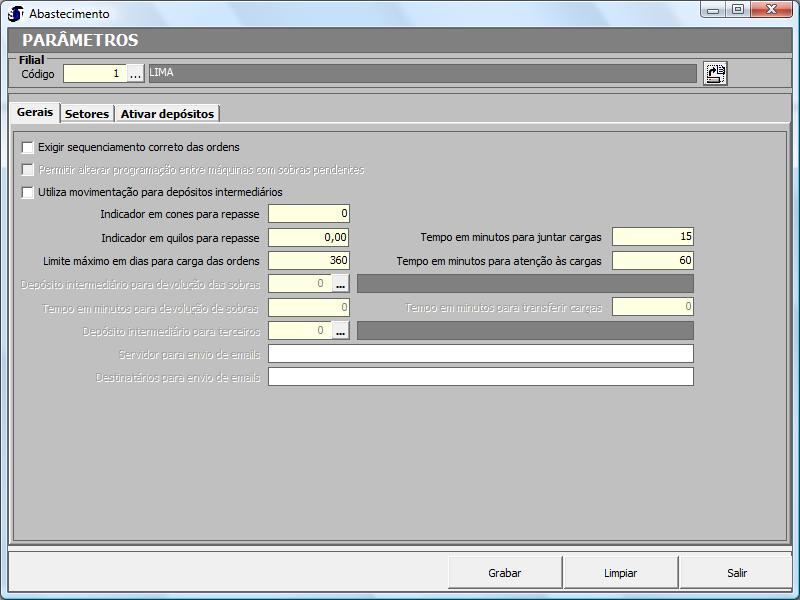The width and height of the screenshot is (800, 600).
Task: Toggle Permitir alterar programação entre máquinas checkbox
Action: pyautogui.click(x=28, y=170)
